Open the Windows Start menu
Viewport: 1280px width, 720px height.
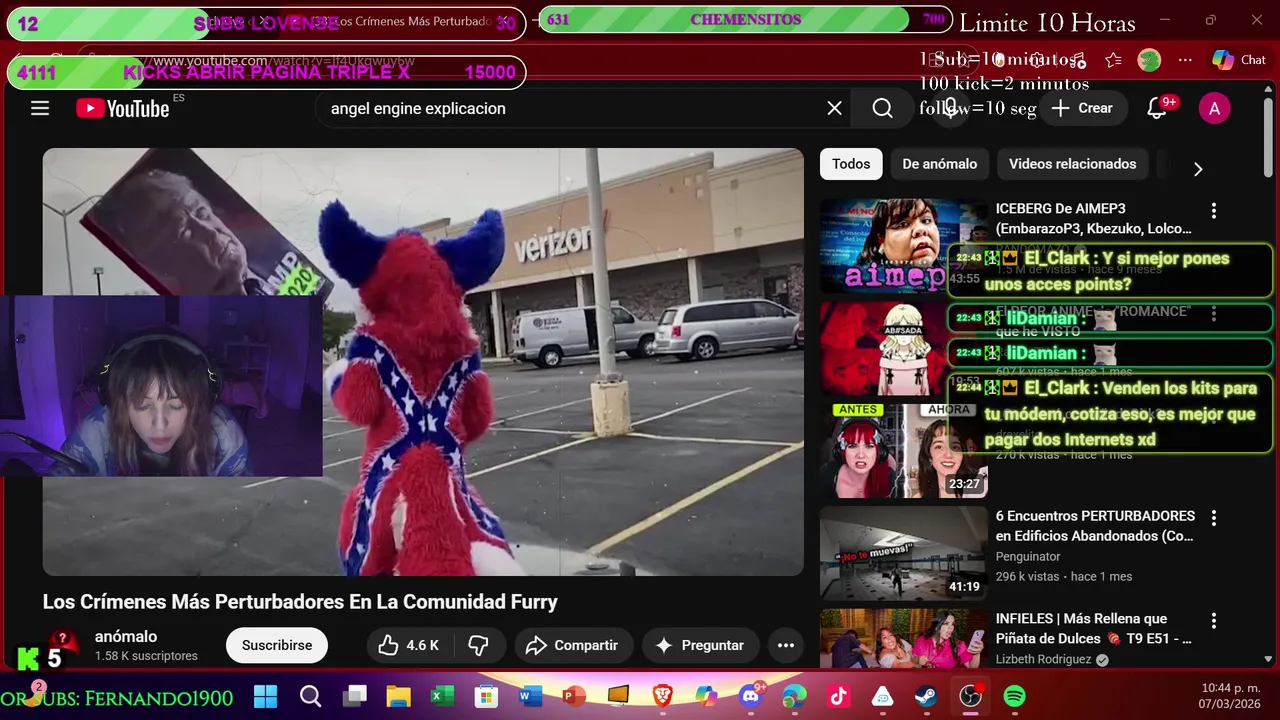click(x=265, y=696)
